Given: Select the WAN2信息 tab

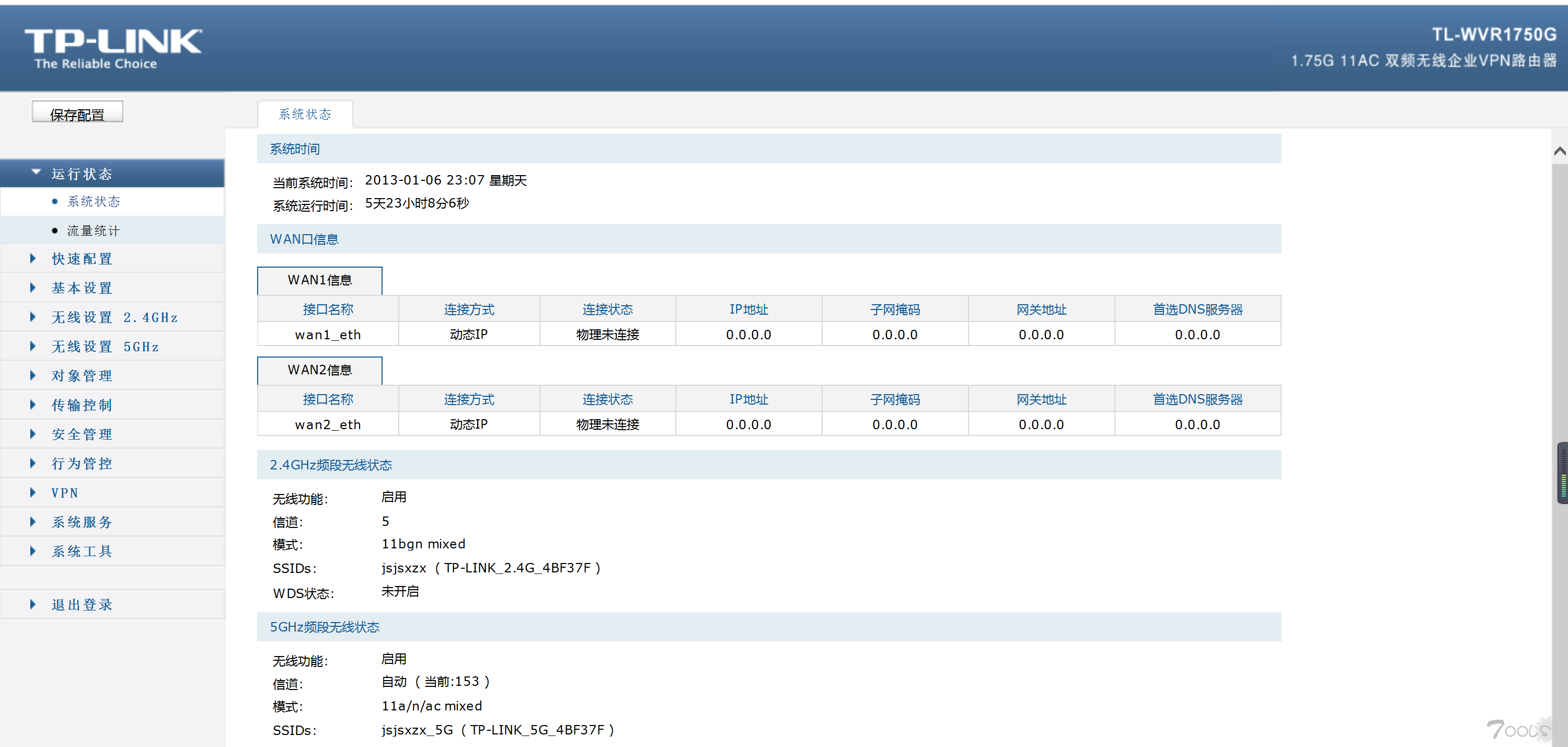Looking at the screenshot, I should click(x=320, y=370).
